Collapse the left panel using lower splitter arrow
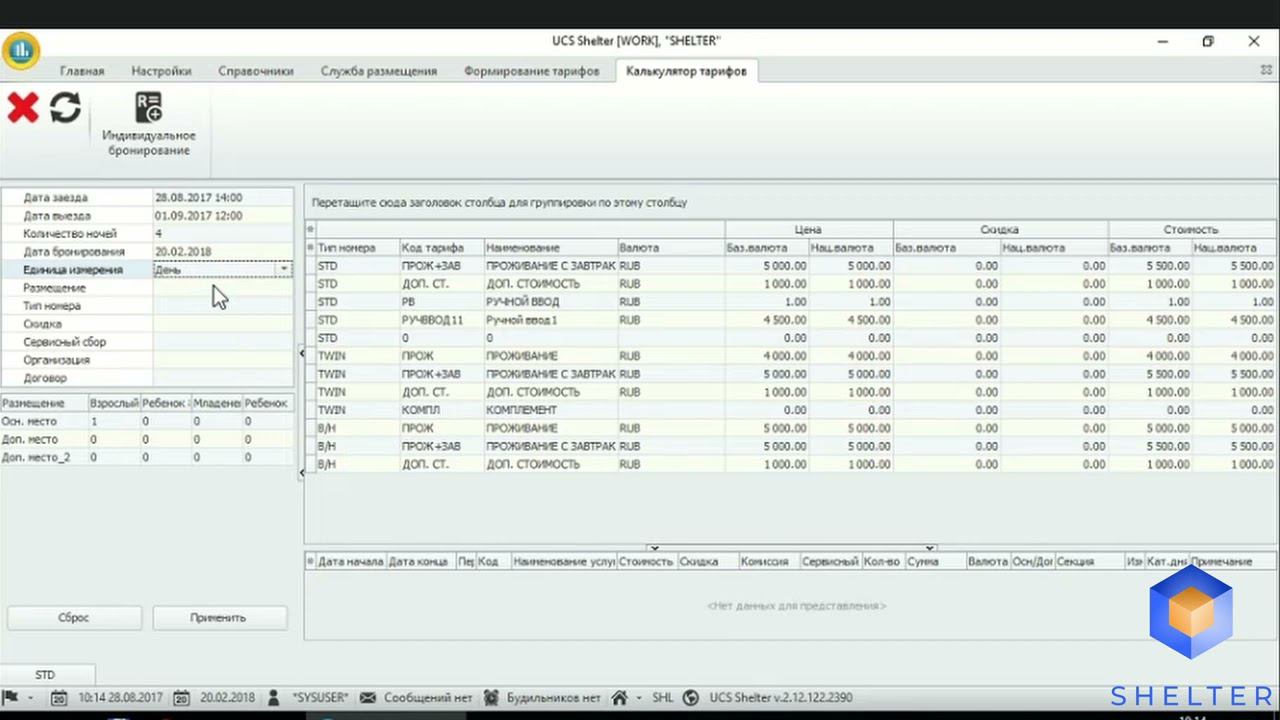The image size is (1280, 720). pyautogui.click(x=301, y=473)
